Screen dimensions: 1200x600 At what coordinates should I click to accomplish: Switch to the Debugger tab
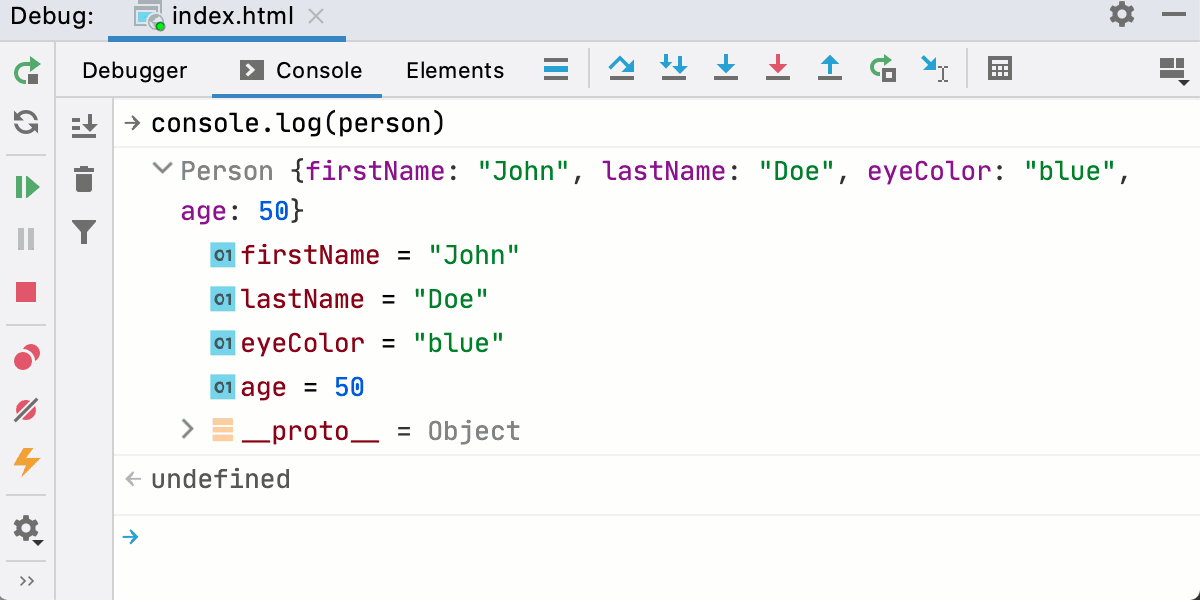(135, 70)
